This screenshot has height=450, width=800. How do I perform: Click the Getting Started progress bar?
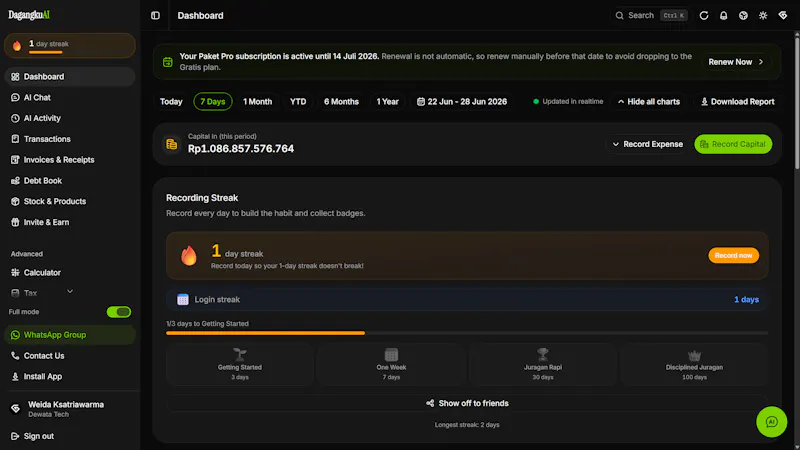pyautogui.click(x=467, y=333)
